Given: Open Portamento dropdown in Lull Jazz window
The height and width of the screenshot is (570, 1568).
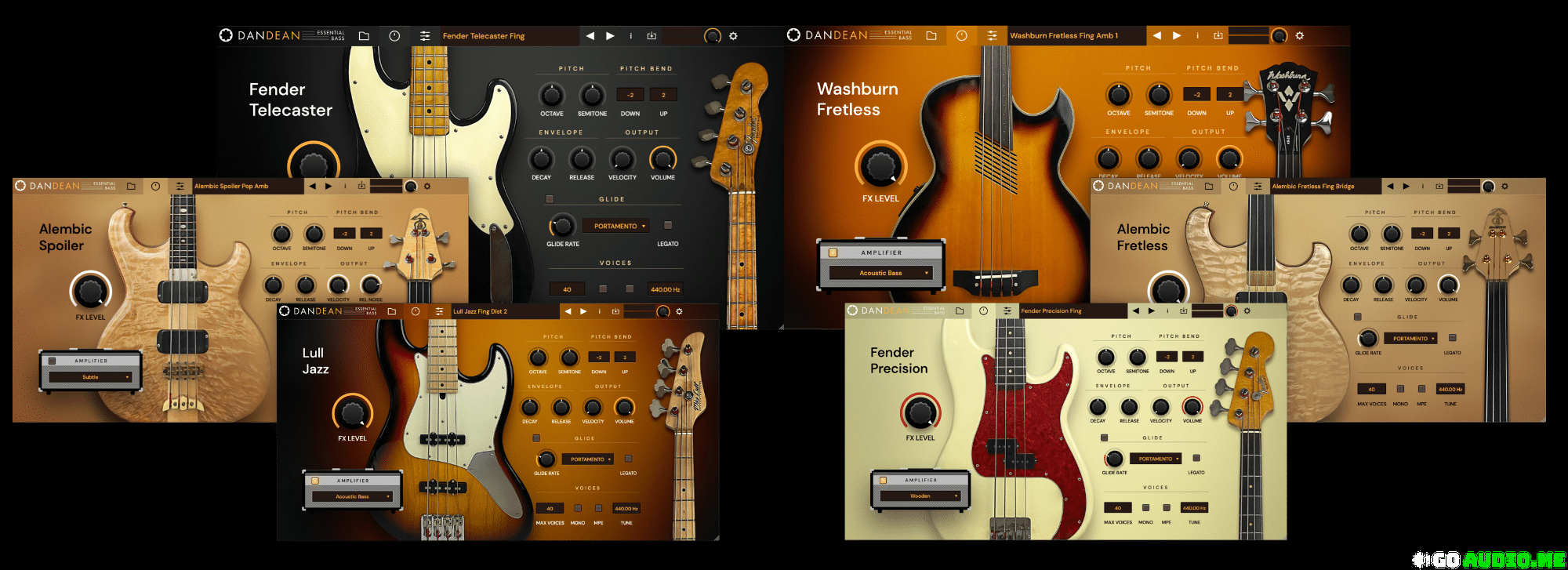Looking at the screenshot, I should (x=587, y=459).
